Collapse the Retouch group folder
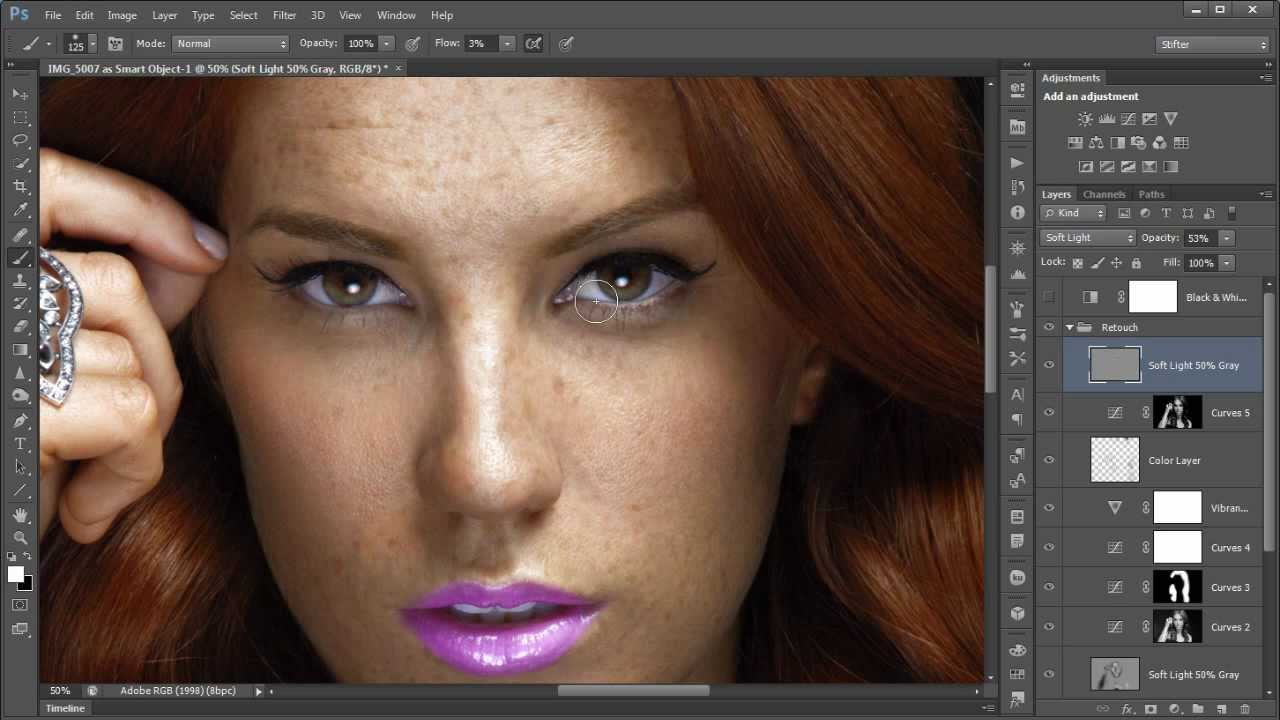The width and height of the screenshot is (1280, 720). coord(1070,327)
